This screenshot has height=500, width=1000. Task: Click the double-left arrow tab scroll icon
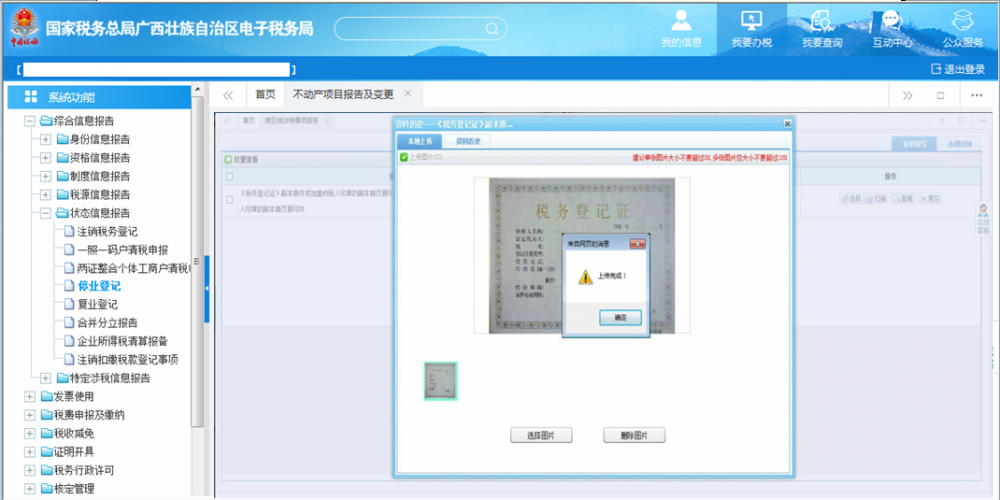click(x=228, y=95)
